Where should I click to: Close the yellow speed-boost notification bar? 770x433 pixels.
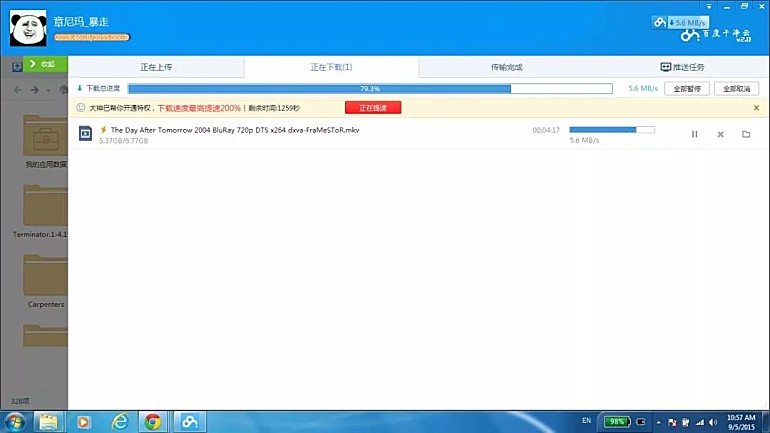(756, 107)
